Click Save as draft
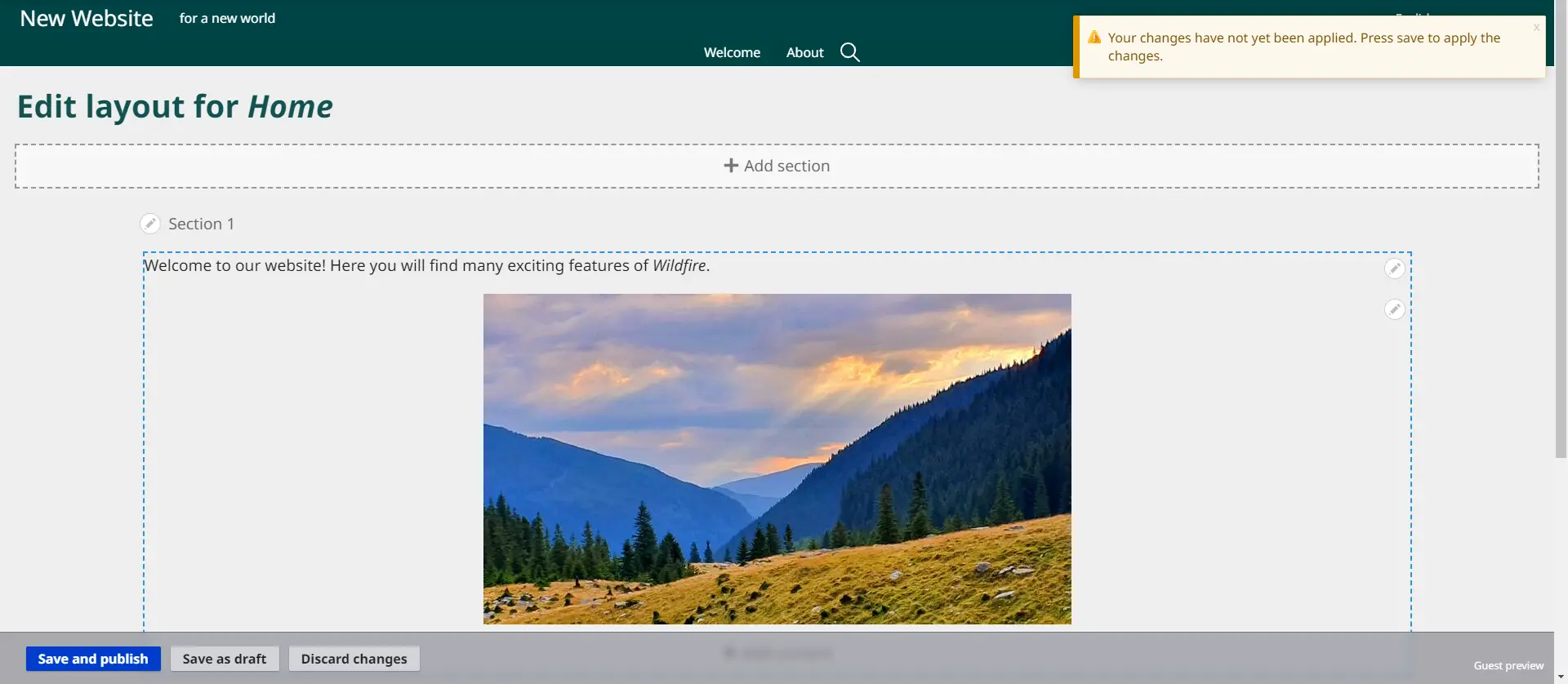This screenshot has height=684, width=1568. 225,659
